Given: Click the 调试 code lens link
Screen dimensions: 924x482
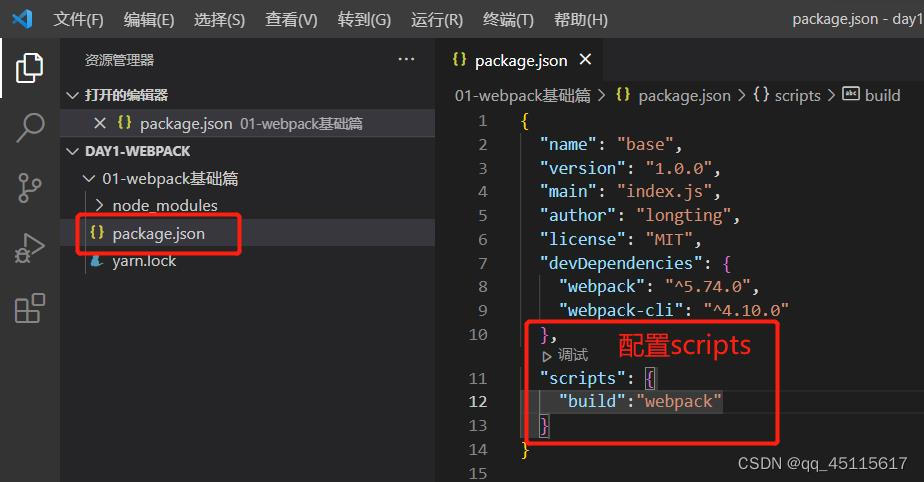Looking at the screenshot, I should (573, 355).
